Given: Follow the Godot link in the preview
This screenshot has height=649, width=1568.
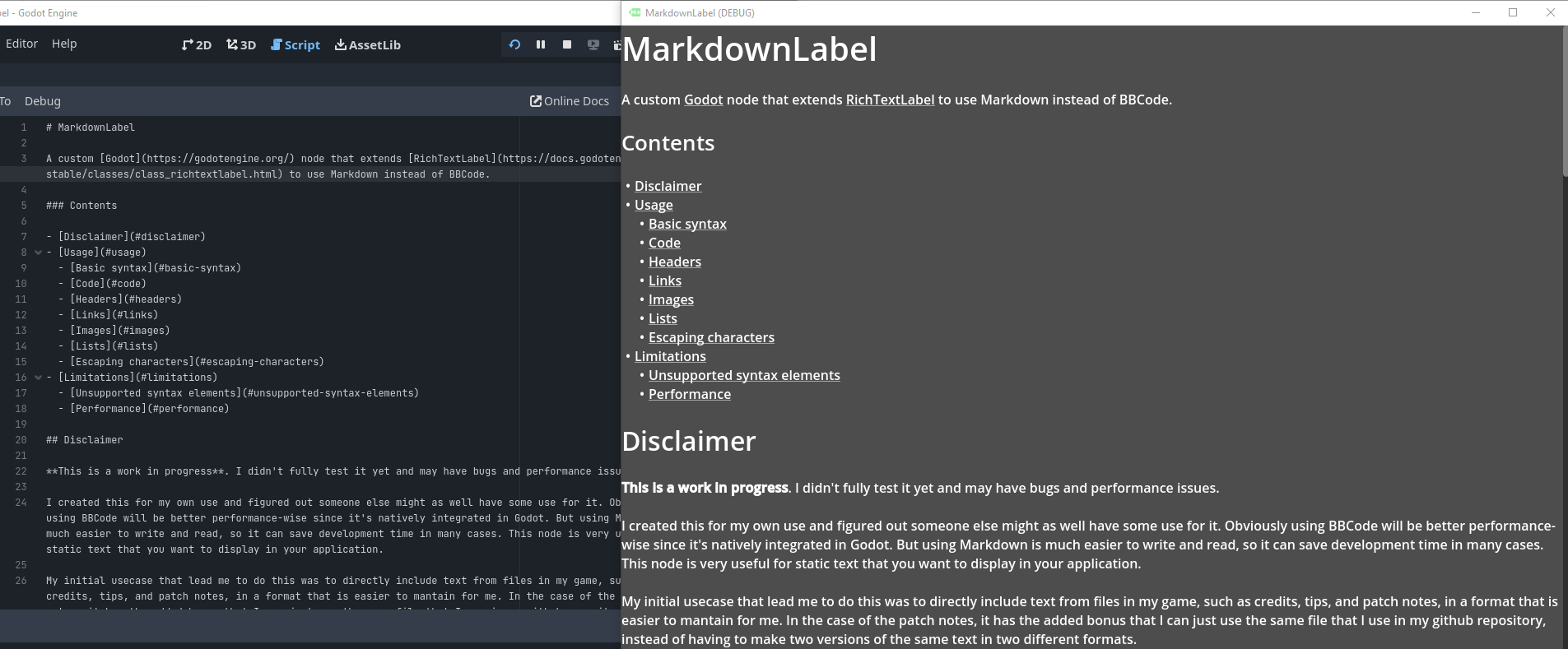Looking at the screenshot, I should 703,100.
